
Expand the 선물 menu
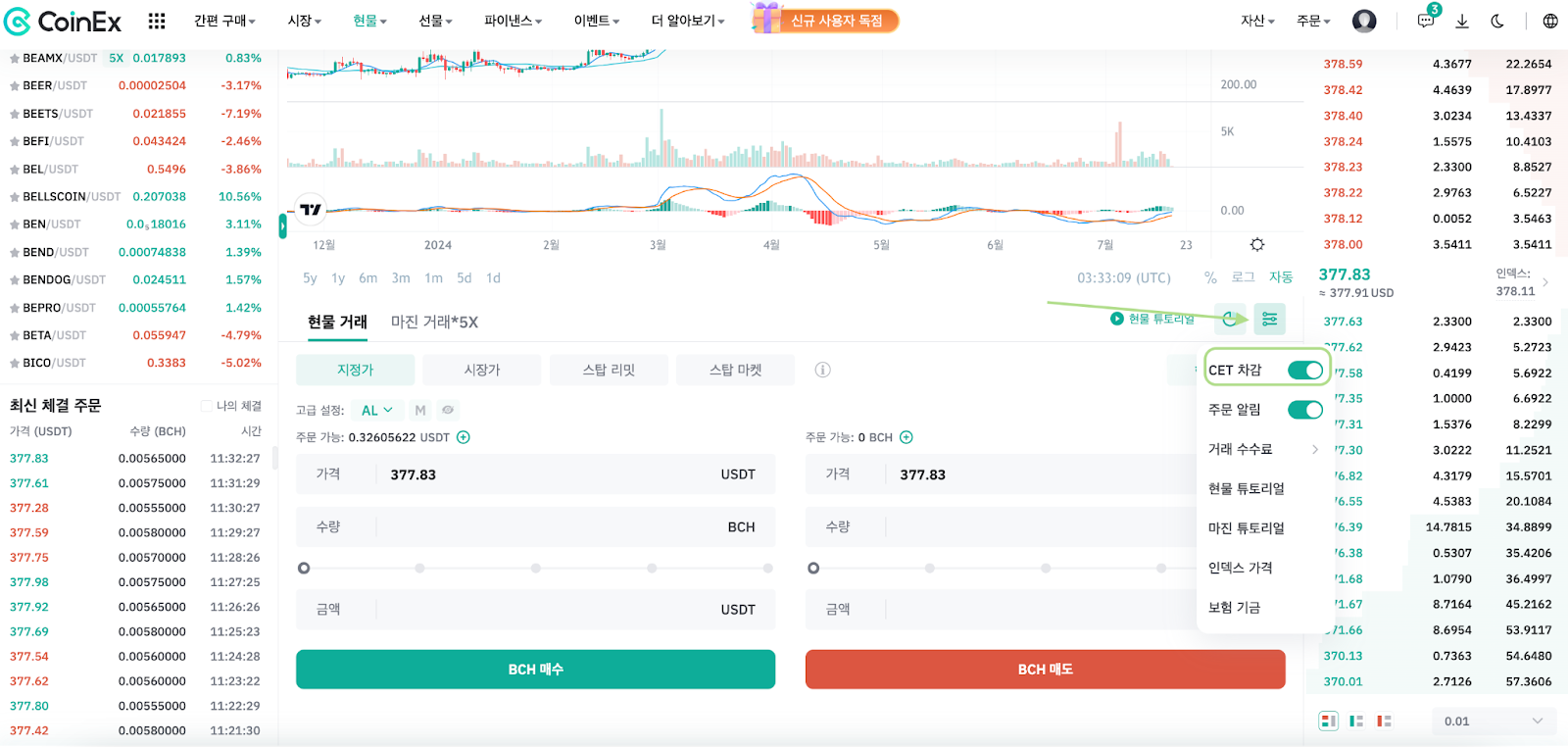(435, 21)
